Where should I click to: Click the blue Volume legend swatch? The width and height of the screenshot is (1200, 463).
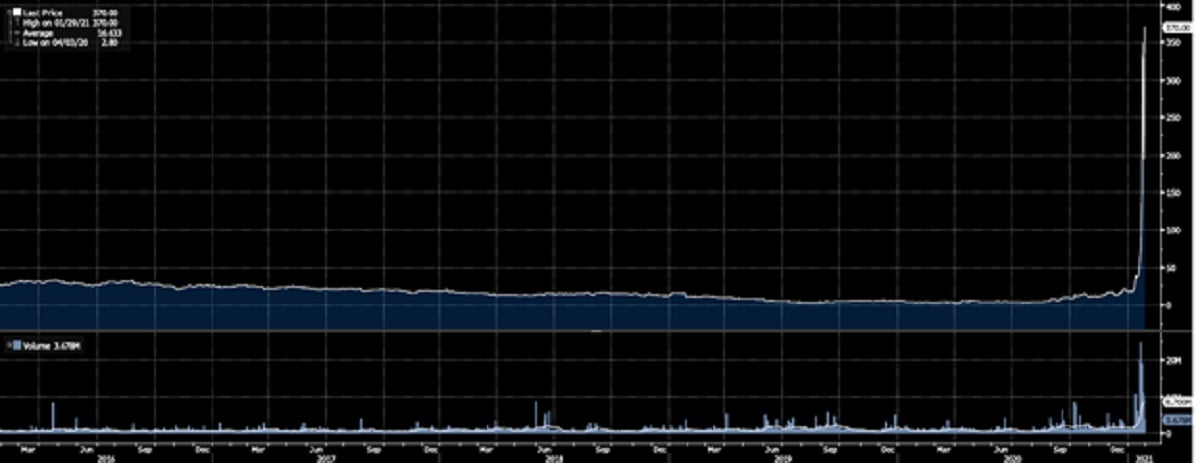pos(9,346)
